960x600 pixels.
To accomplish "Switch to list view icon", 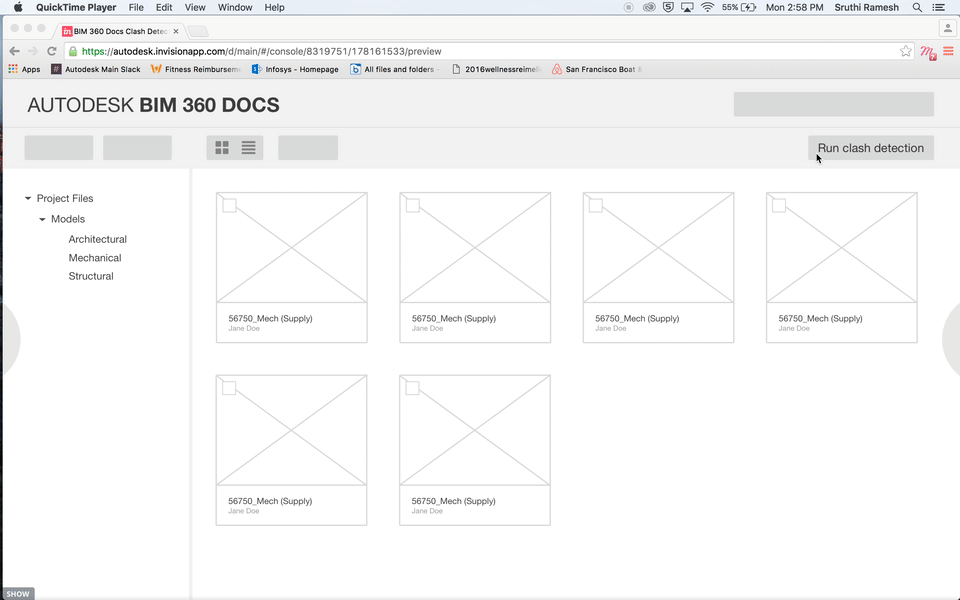I will pos(248,148).
